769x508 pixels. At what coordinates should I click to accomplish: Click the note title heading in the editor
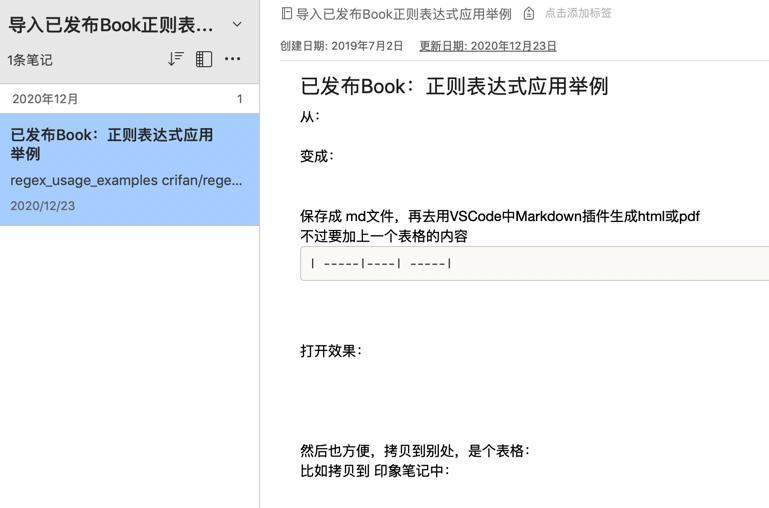pos(454,86)
